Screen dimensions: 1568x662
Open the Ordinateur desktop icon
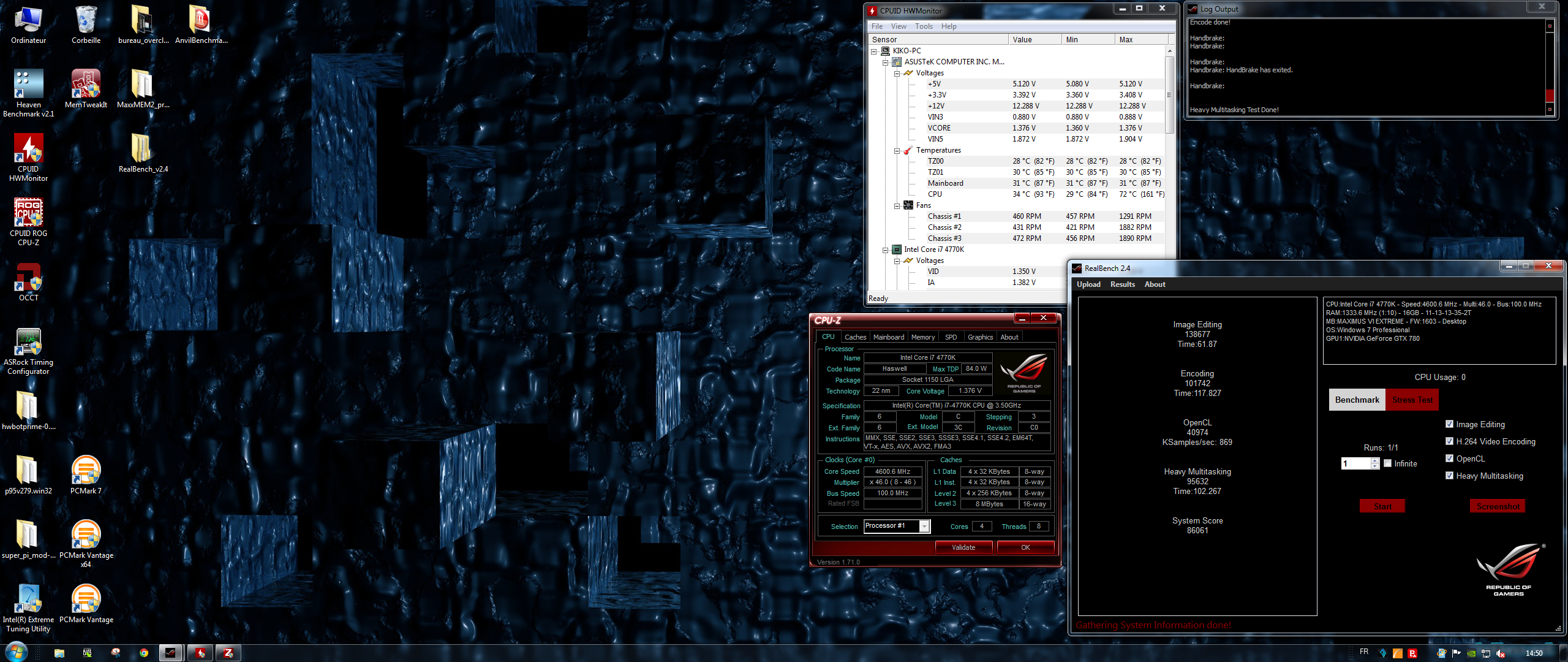point(28,25)
